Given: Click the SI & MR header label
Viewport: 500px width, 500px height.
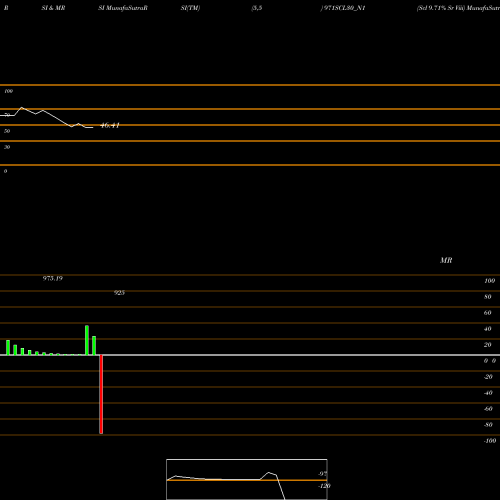Looking at the screenshot, I should click(x=53, y=8).
